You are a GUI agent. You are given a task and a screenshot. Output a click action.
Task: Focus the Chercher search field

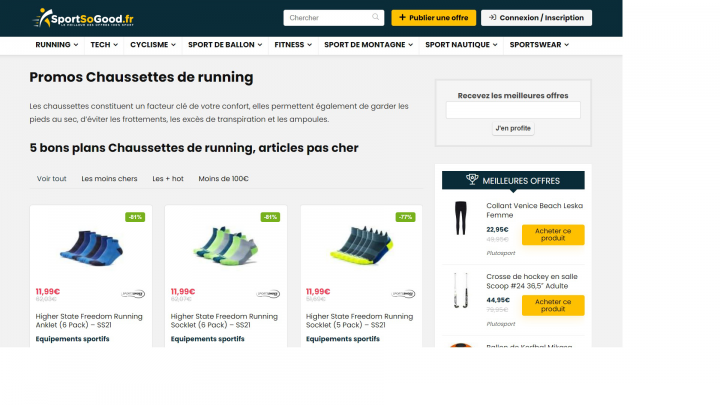tap(333, 18)
